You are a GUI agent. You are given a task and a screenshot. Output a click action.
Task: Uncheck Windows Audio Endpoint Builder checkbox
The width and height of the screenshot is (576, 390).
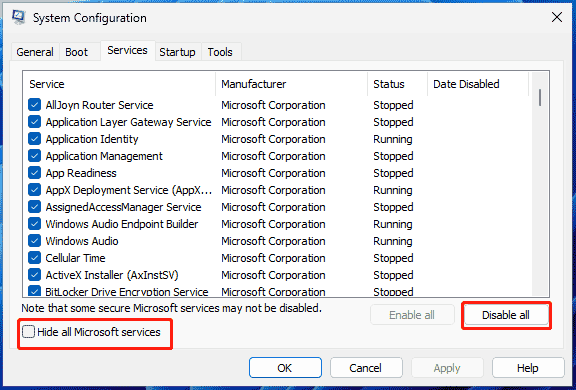click(35, 224)
